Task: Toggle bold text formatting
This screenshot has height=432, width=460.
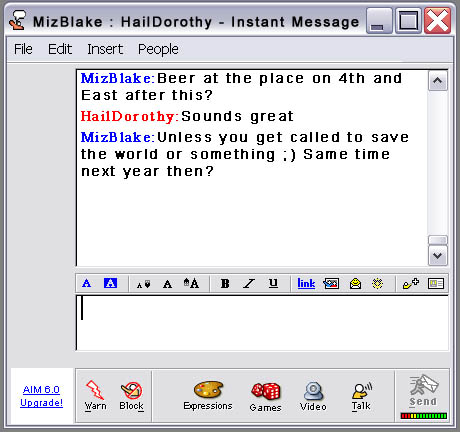Action: point(225,284)
